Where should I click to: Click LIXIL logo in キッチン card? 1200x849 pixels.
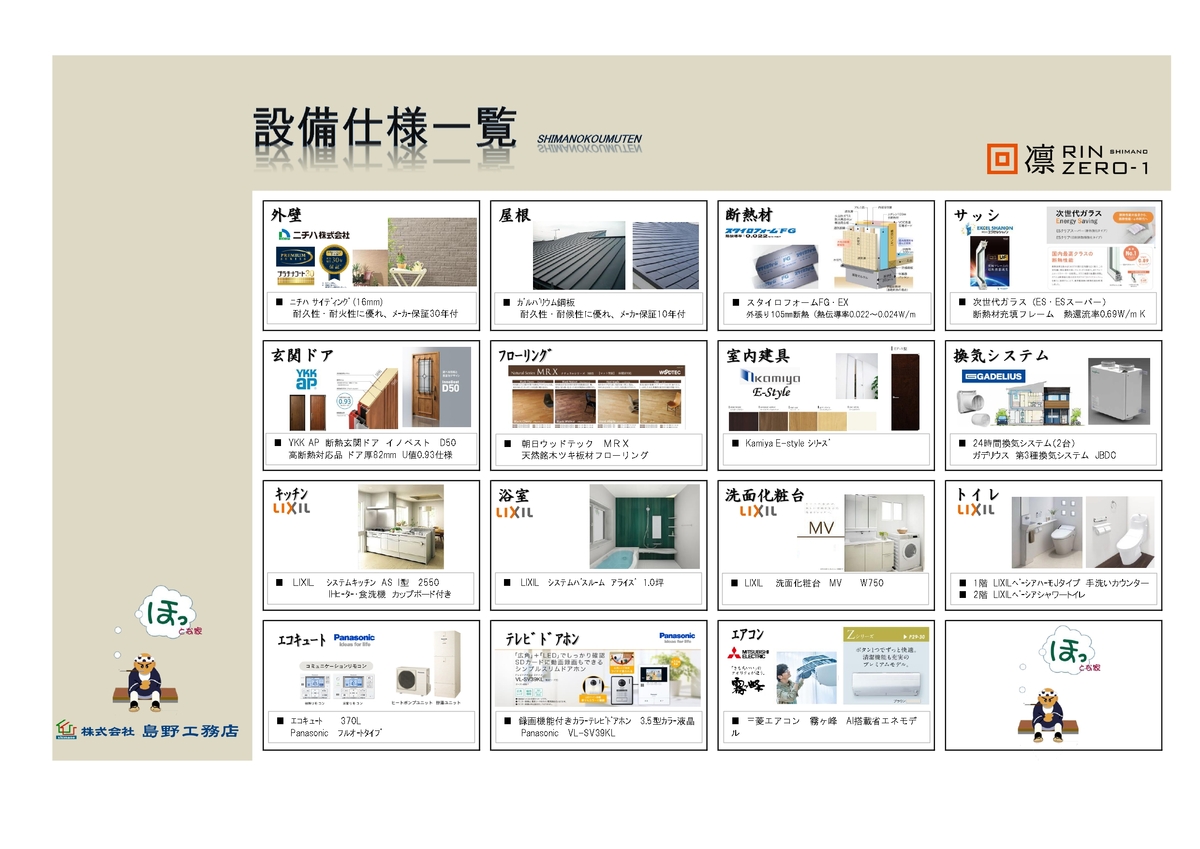click(x=292, y=508)
